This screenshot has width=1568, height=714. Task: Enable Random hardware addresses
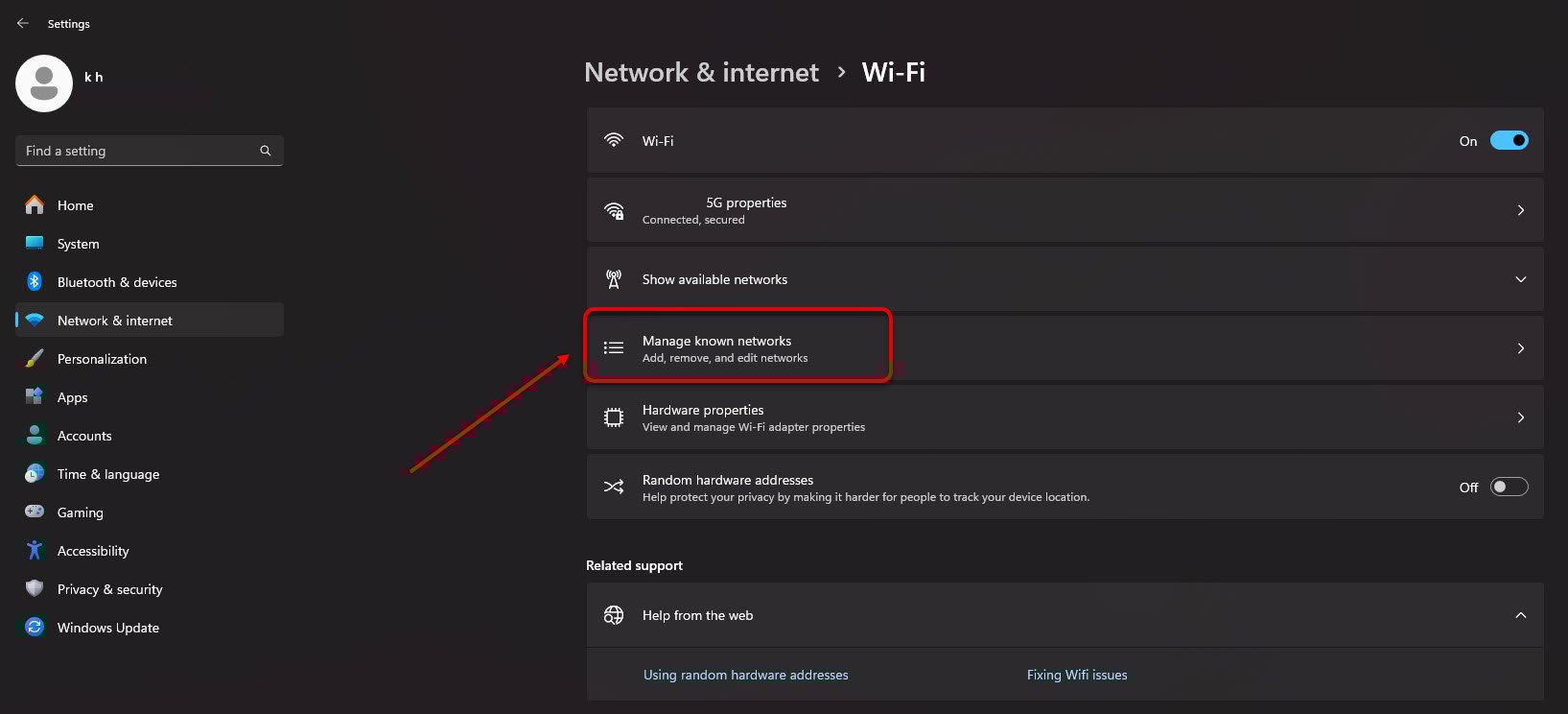[1509, 487]
